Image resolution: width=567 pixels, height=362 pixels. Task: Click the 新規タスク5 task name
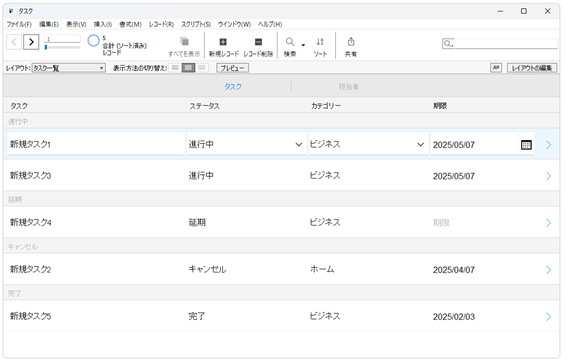[x=30, y=316]
